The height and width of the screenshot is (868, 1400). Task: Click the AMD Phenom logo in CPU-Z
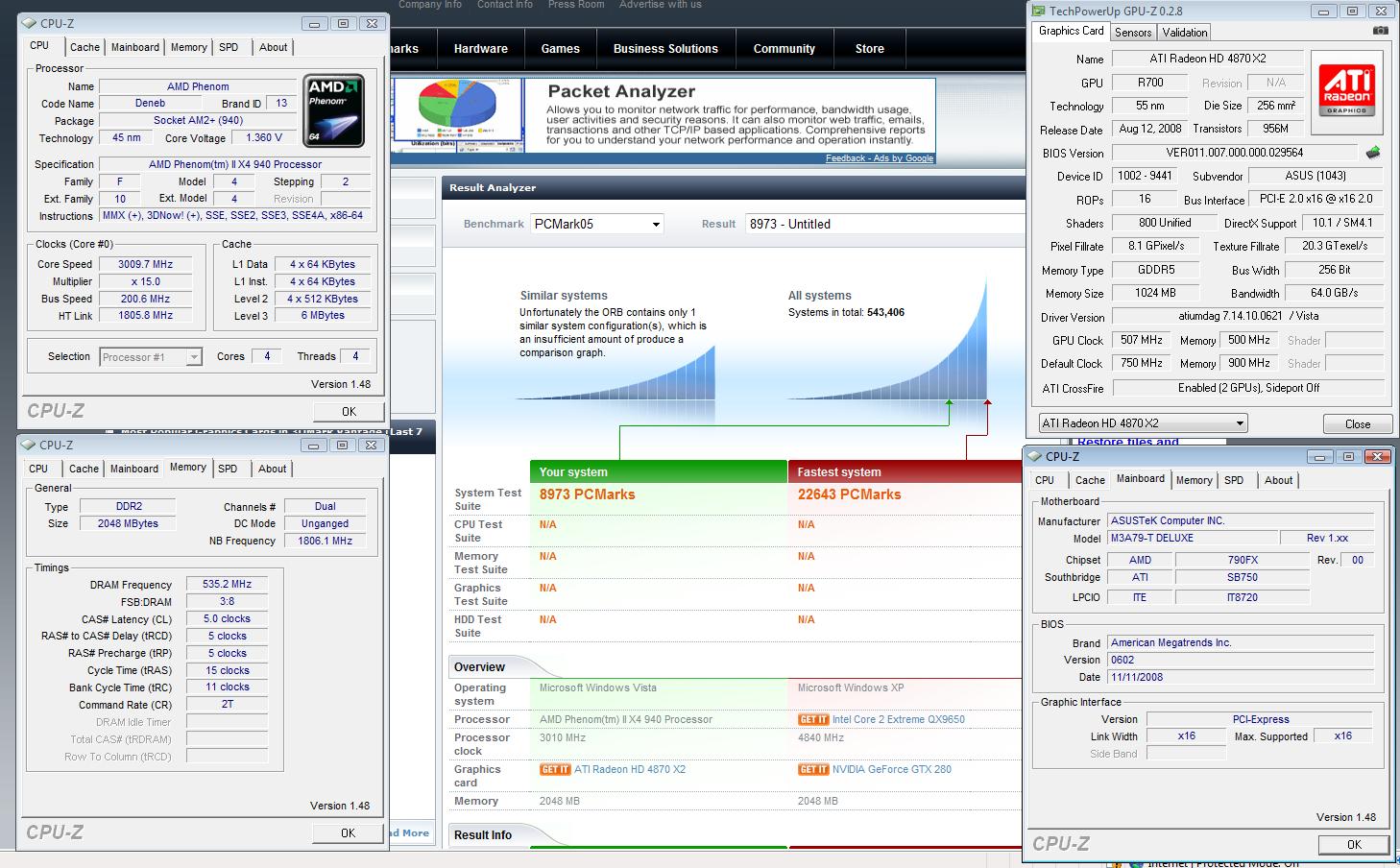click(x=333, y=110)
